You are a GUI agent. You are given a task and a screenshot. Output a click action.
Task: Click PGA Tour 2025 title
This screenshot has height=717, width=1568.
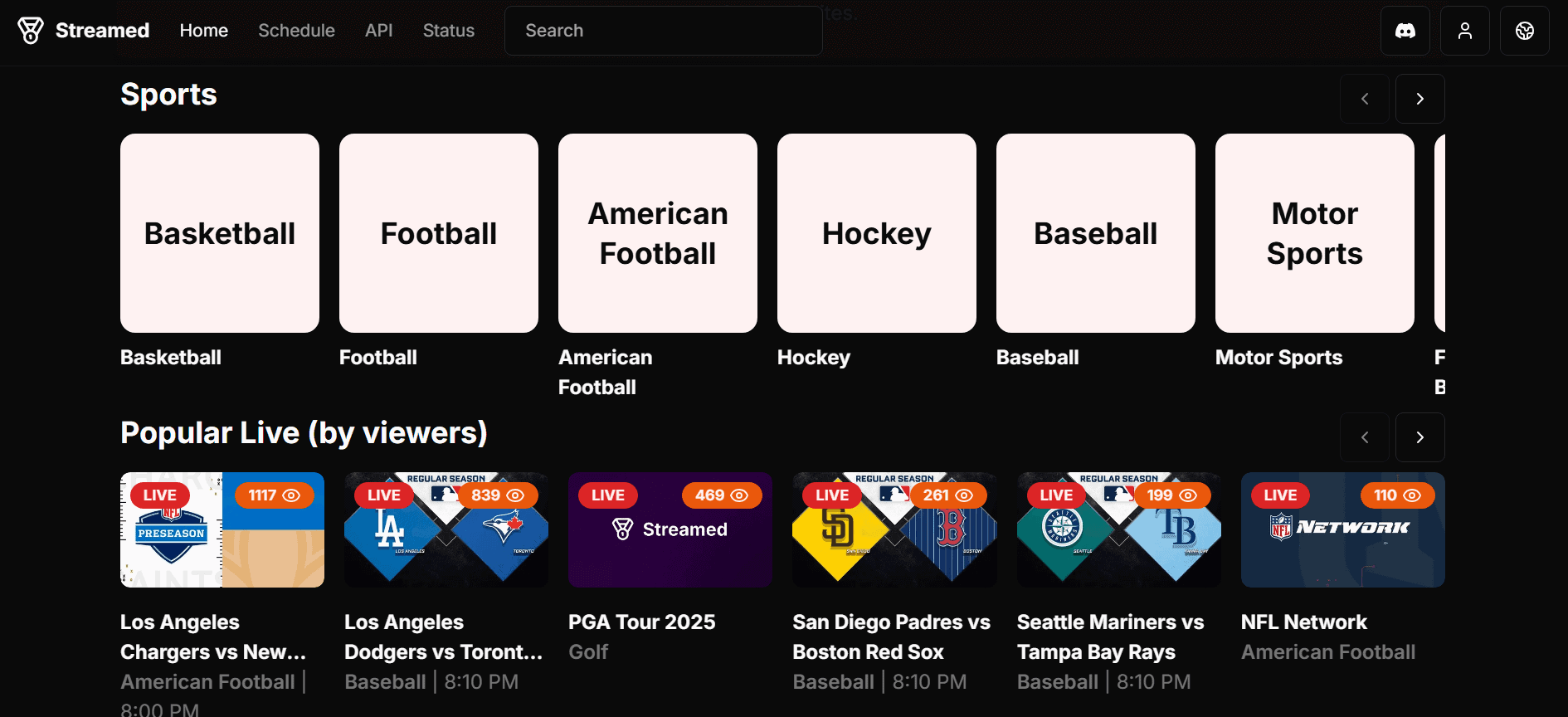coord(642,622)
